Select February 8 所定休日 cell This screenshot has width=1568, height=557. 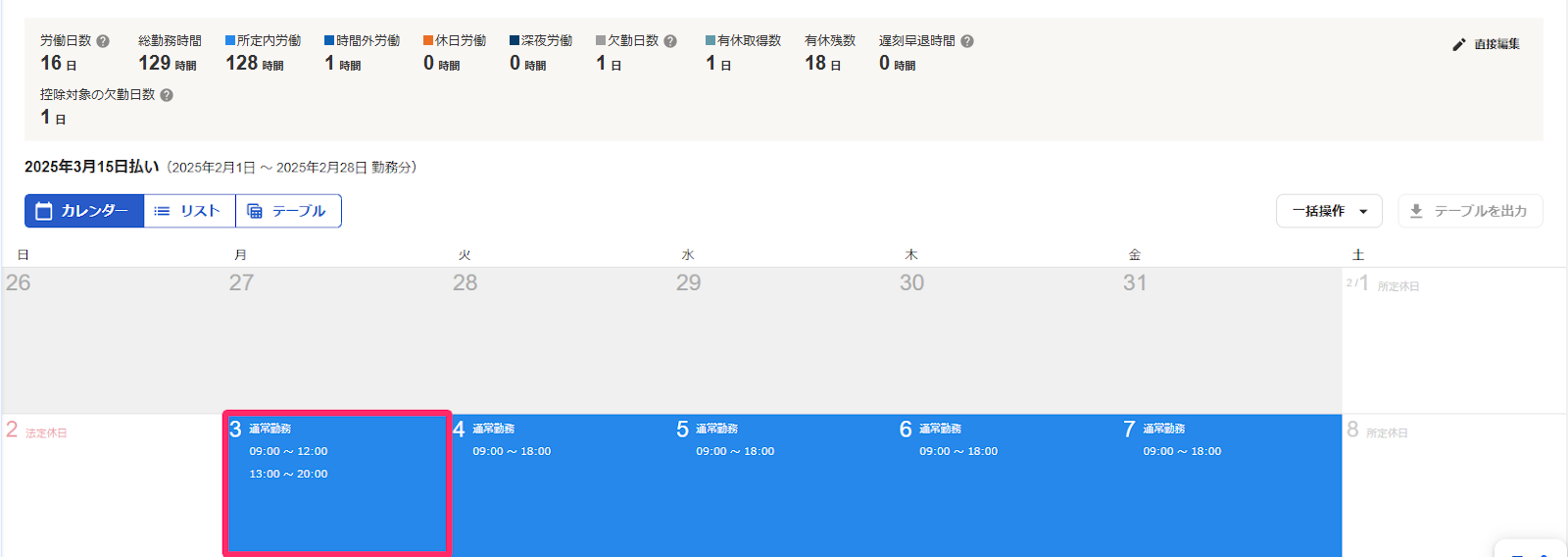pyautogui.click(x=1454, y=485)
